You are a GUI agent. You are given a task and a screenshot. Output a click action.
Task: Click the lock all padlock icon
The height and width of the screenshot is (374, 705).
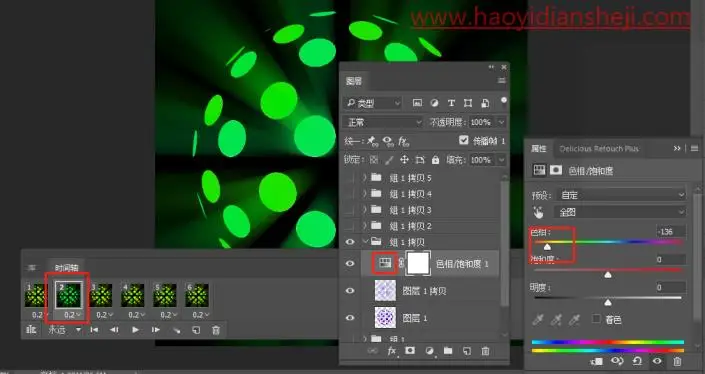(x=435, y=160)
